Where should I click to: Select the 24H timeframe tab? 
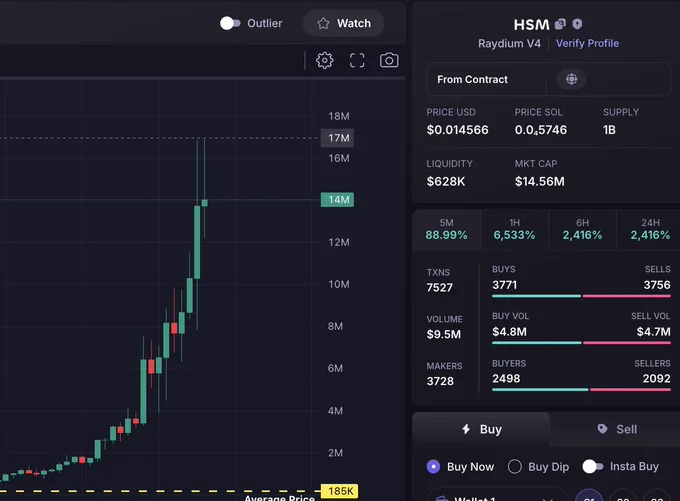tap(650, 229)
